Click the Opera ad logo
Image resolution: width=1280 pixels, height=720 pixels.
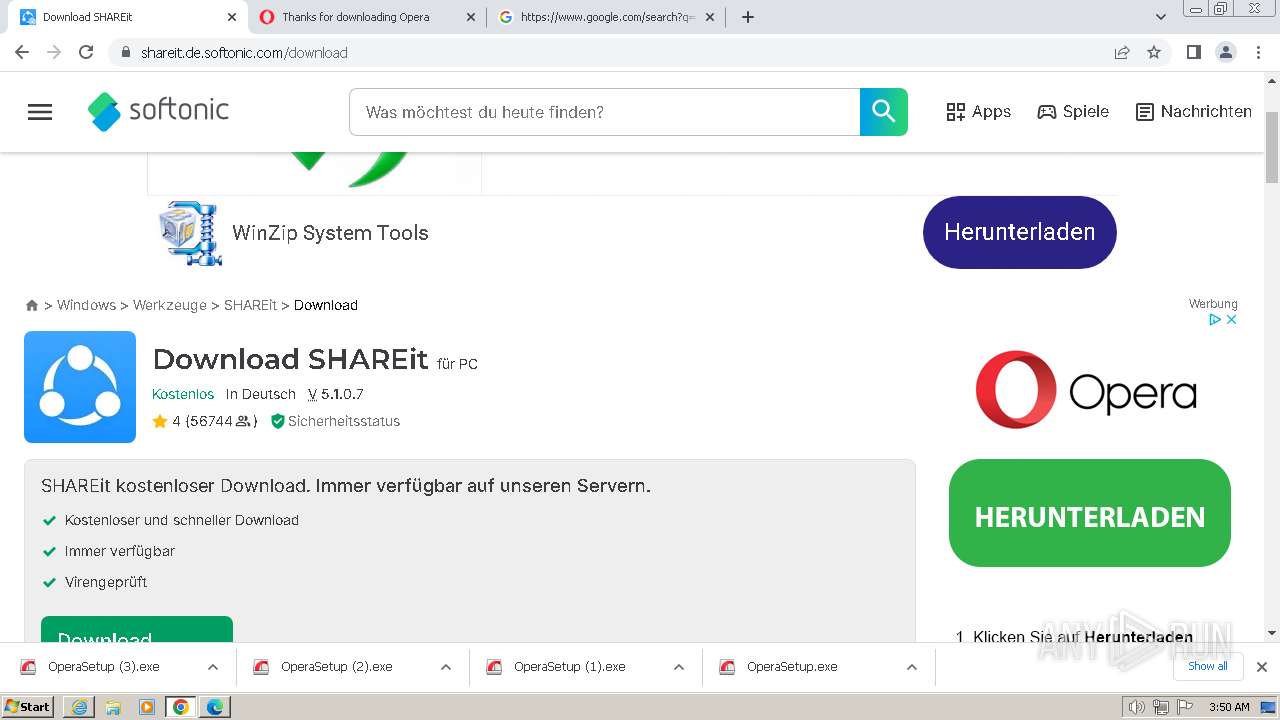pos(1086,390)
